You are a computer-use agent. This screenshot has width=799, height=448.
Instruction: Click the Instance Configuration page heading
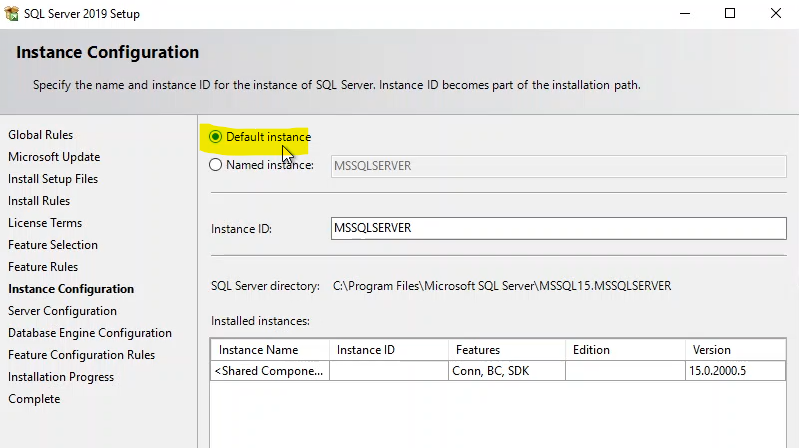coord(108,52)
